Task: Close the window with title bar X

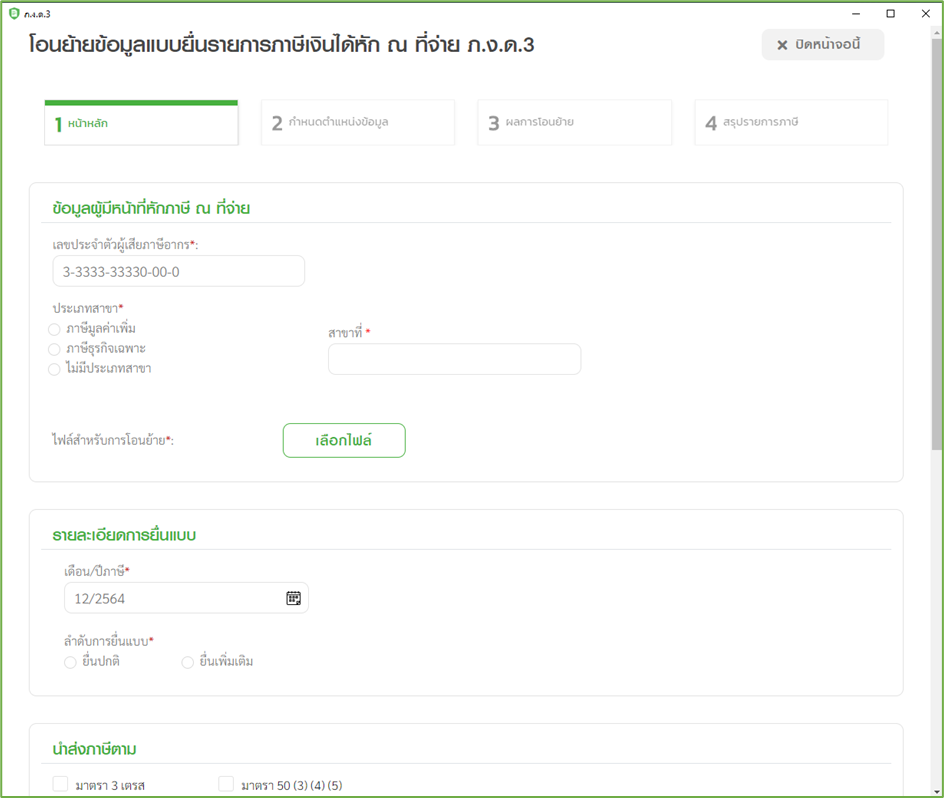Action: click(x=925, y=14)
